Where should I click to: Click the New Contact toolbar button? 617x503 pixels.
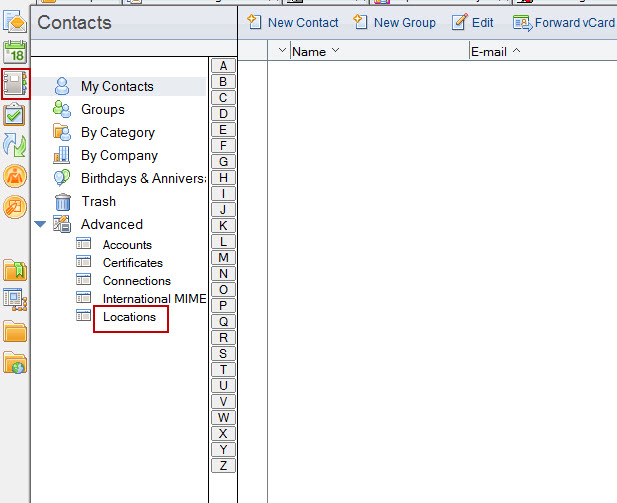(x=293, y=22)
